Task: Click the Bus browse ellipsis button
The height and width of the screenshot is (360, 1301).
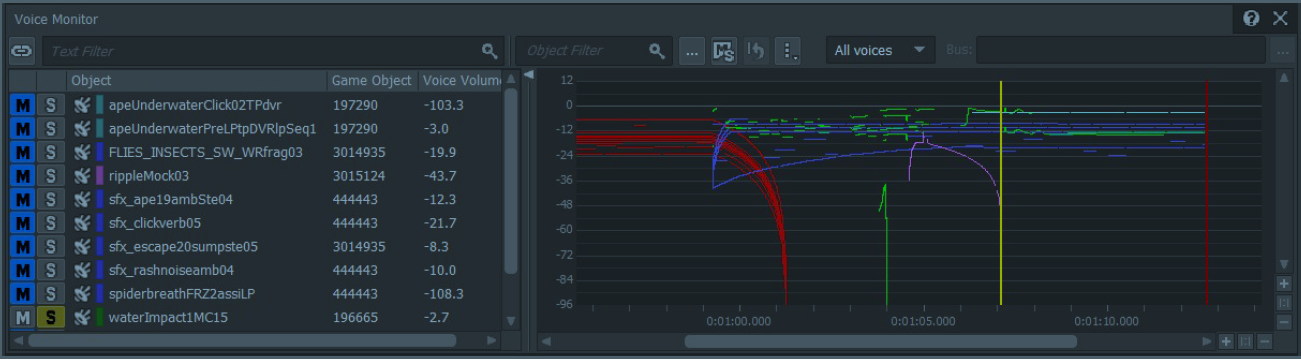Action: (x=1281, y=50)
